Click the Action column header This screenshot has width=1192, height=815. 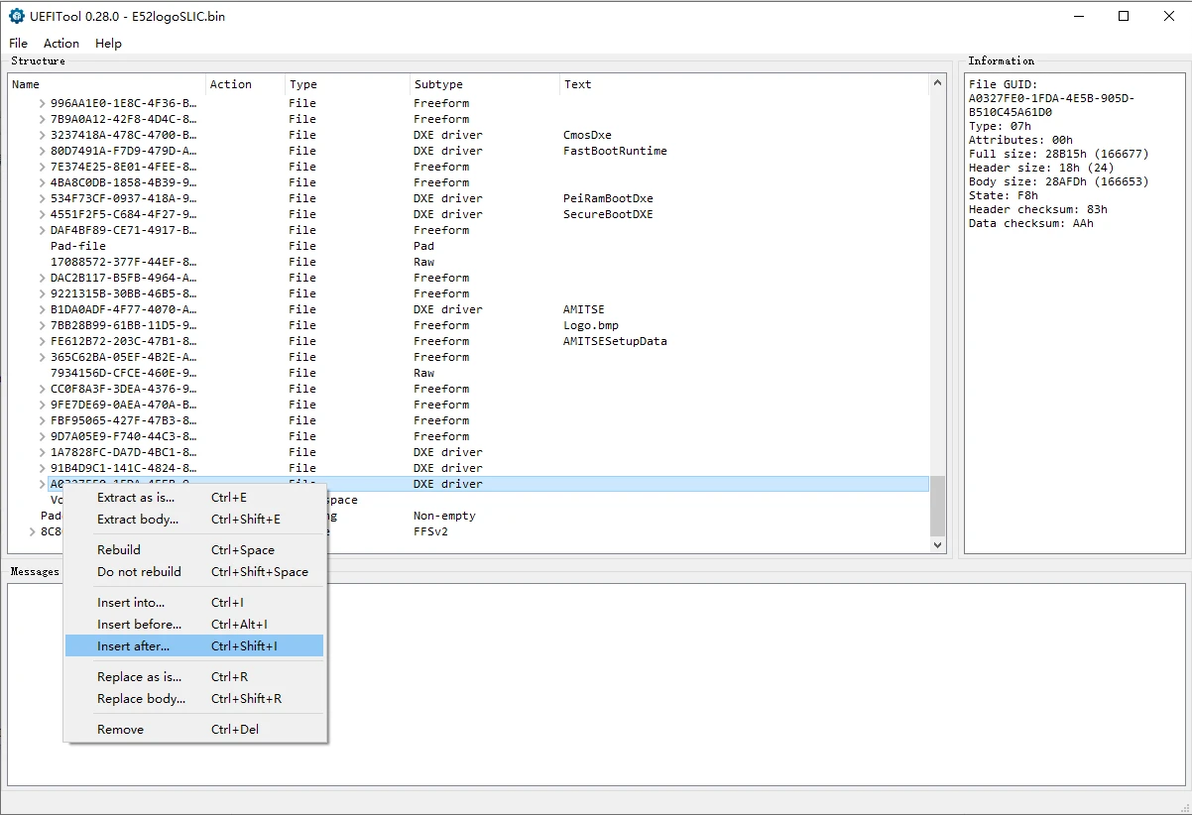245,84
